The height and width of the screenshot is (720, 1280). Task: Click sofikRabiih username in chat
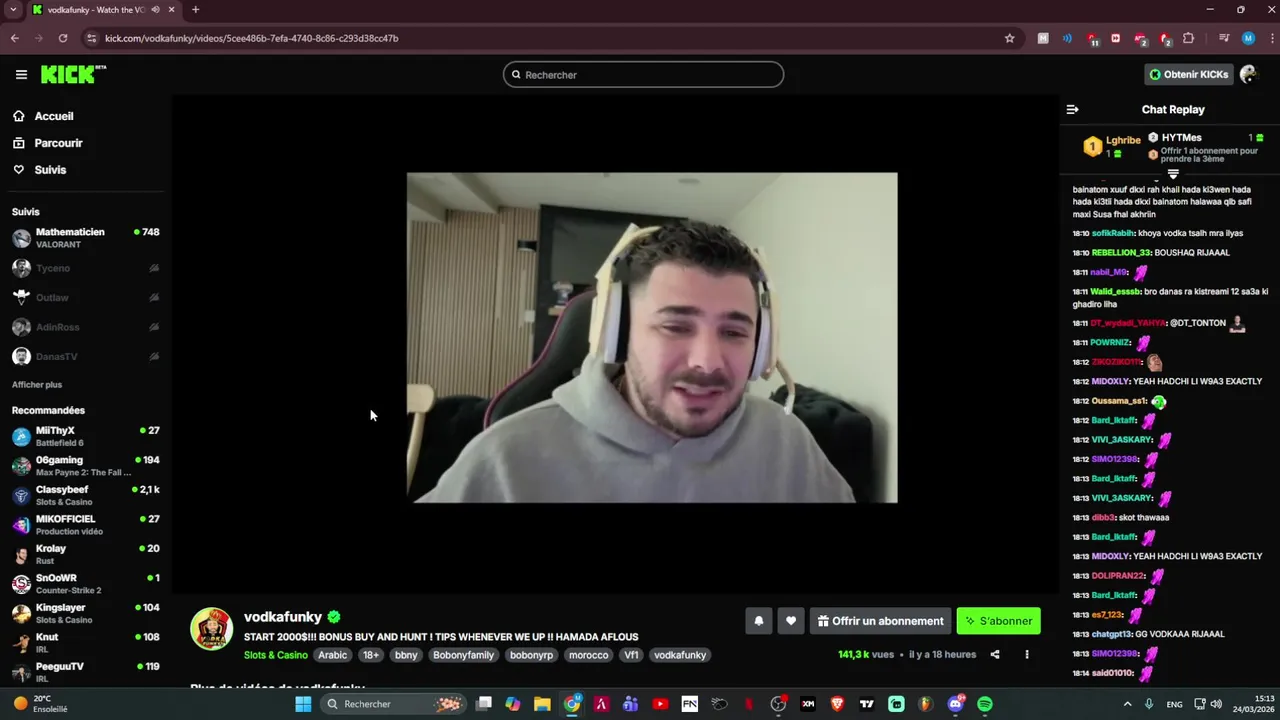click(x=1113, y=233)
